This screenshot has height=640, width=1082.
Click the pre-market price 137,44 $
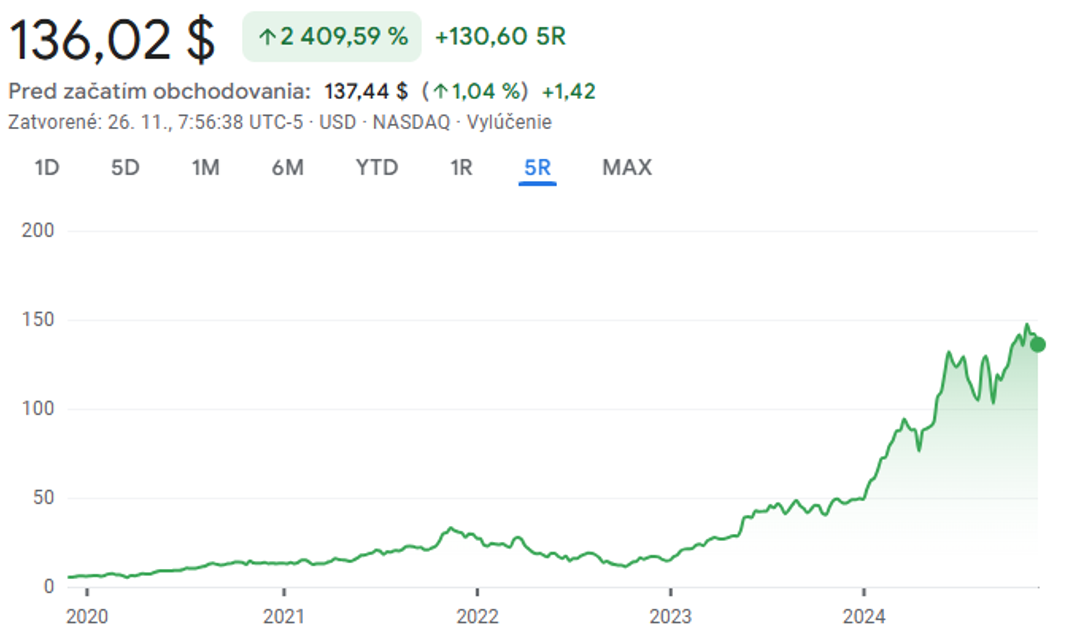point(366,92)
